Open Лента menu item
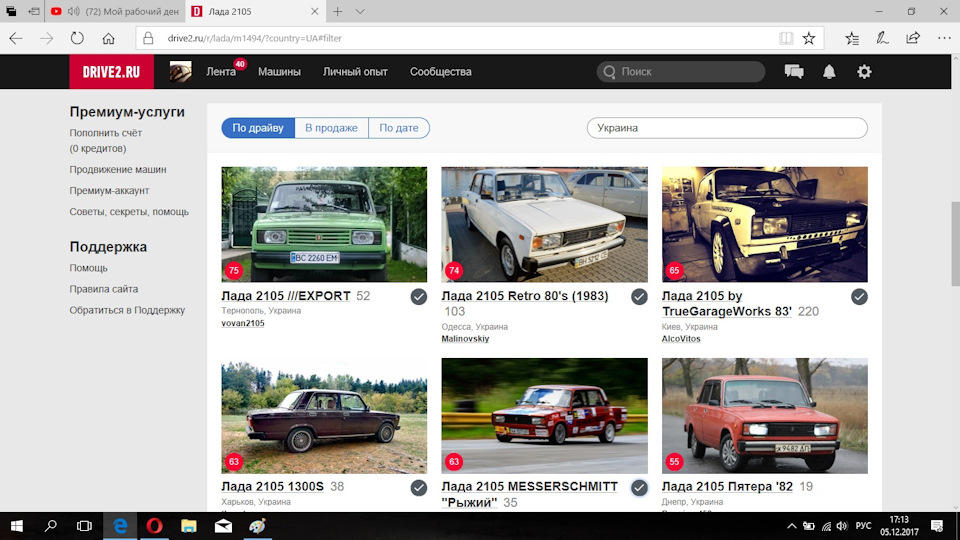 pos(221,72)
